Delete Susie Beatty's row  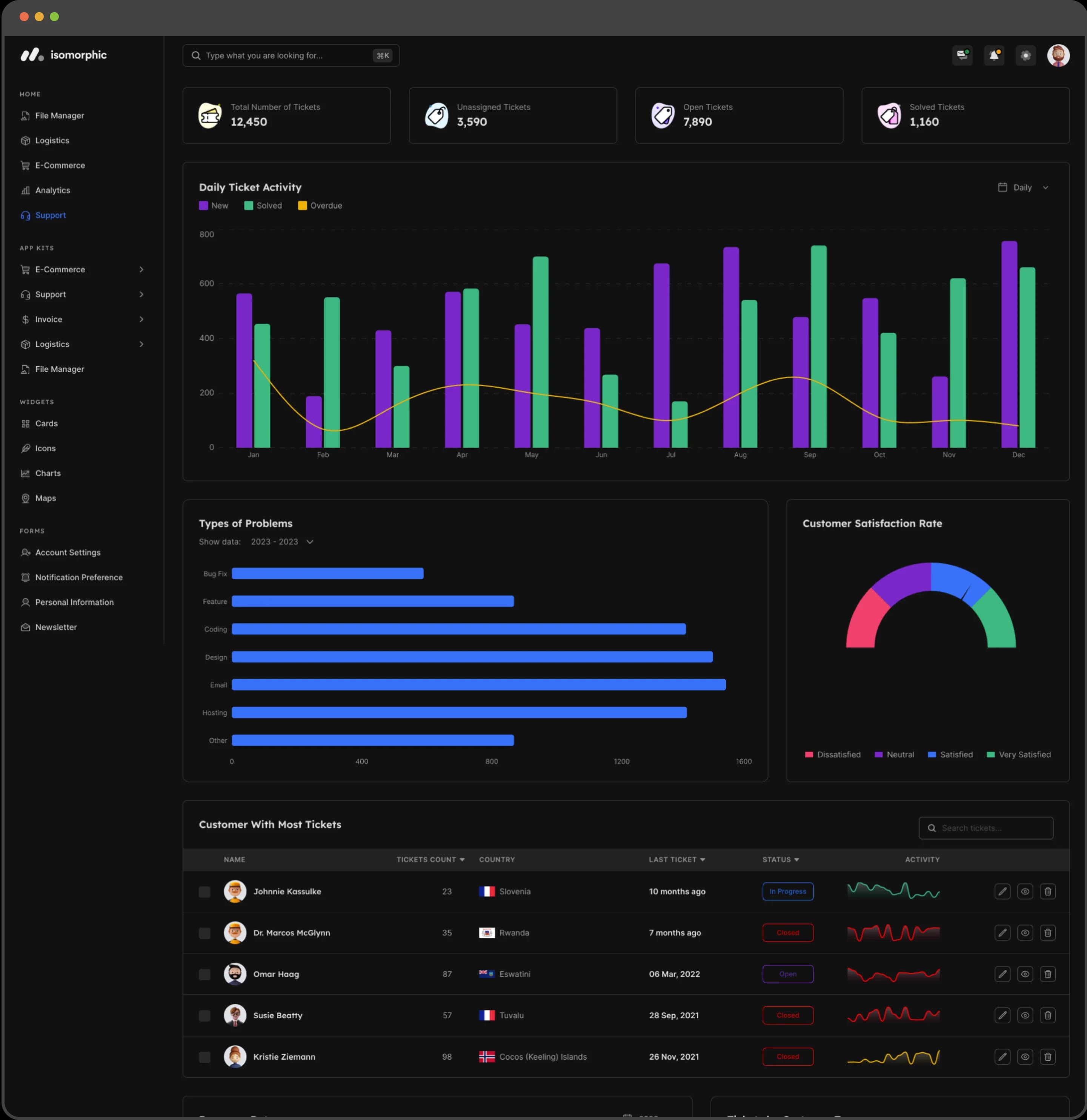pyautogui.click(x=1048, y=1015)
